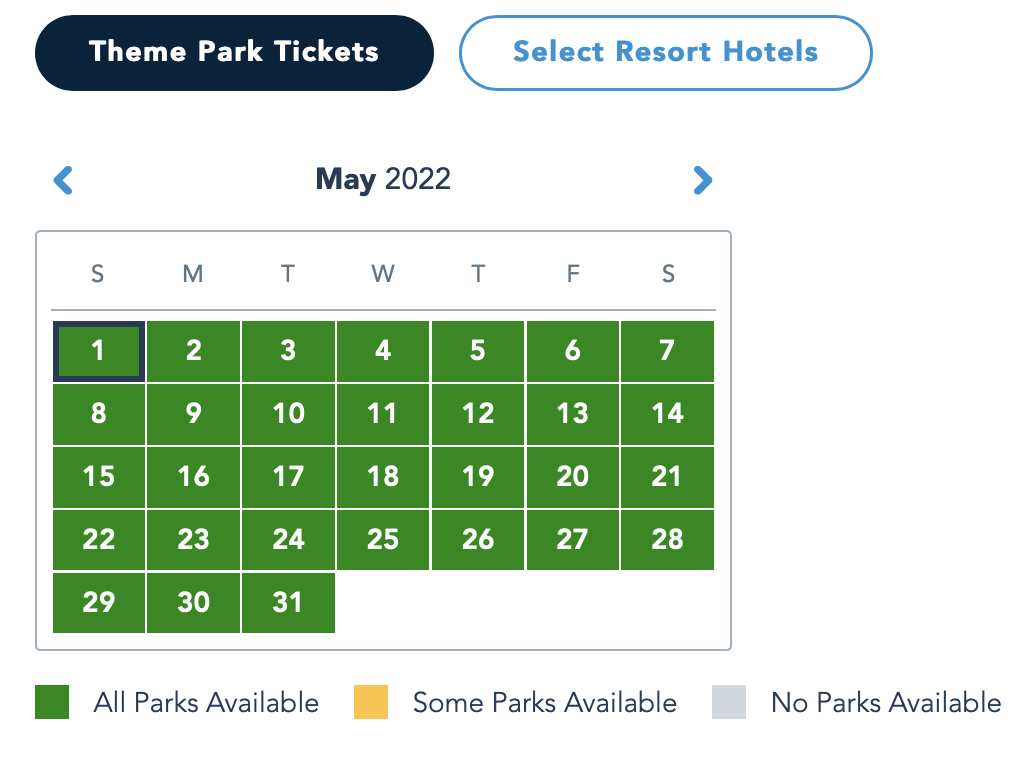The image size is (1013, 762).
Task: Select May 29 date cell
Action: (x=98, y=603)
